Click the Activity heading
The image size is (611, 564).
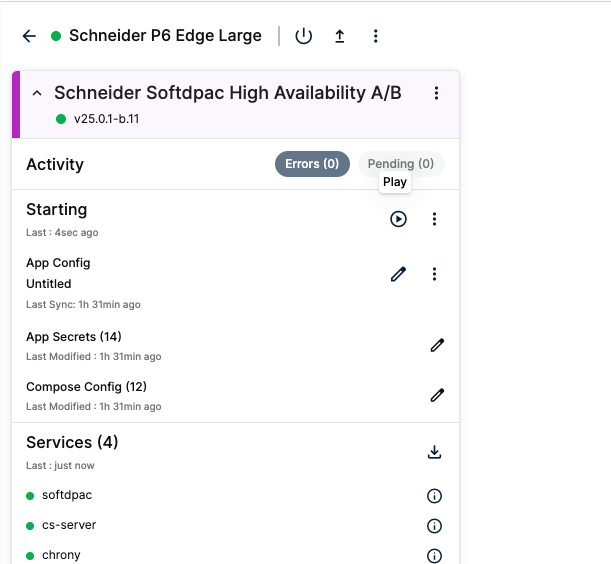[x=55, y=164]
